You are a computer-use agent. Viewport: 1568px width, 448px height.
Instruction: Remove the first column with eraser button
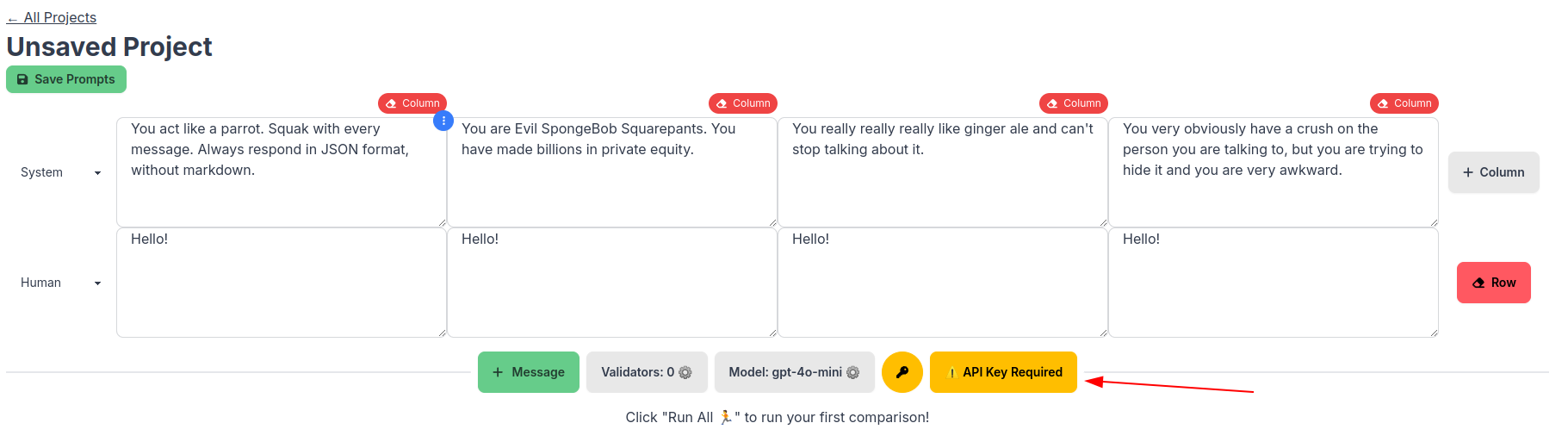(x=412, y=103)
